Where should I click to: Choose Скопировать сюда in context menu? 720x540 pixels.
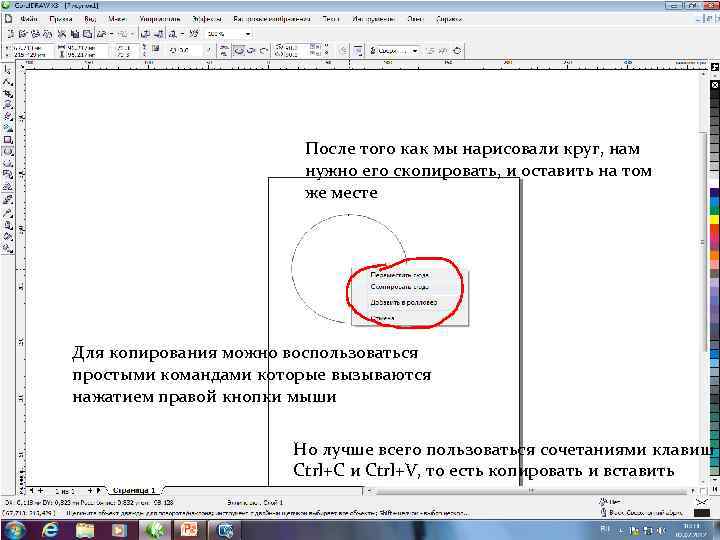pyautogui.click(x=399, y=287)
